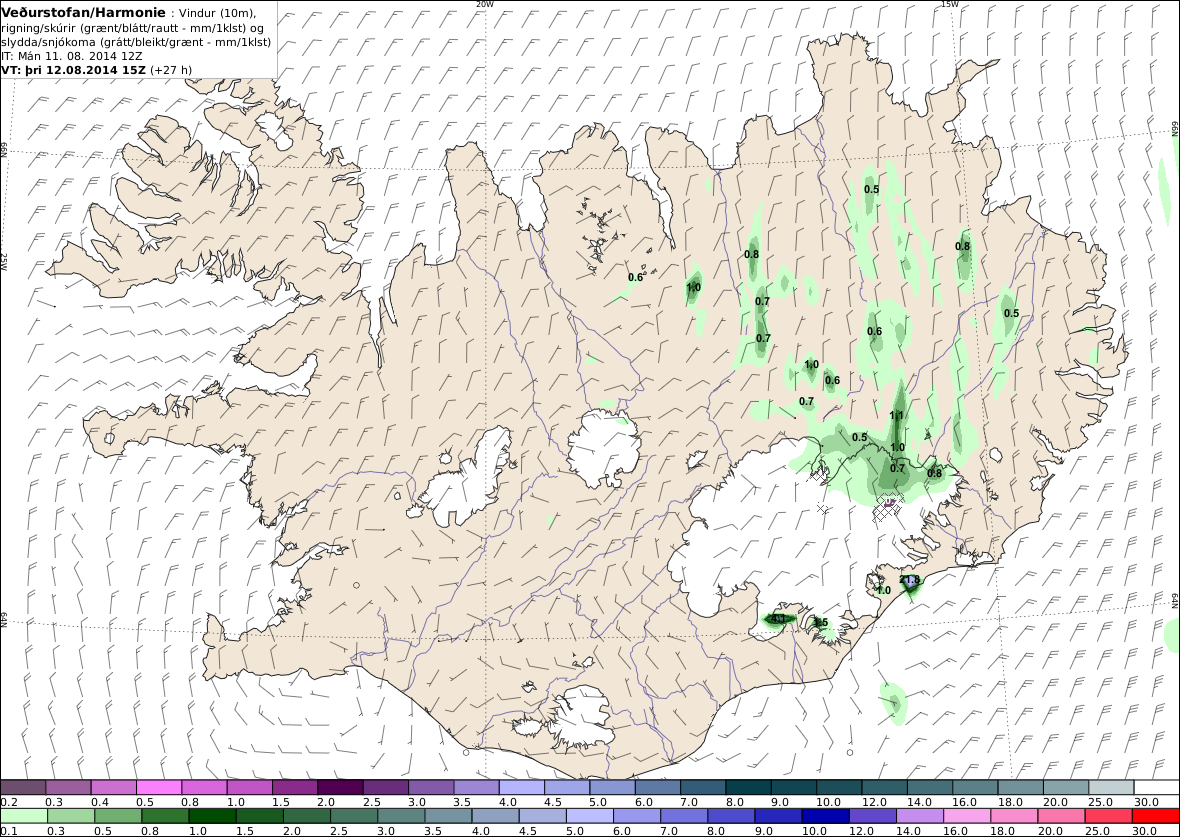Click the legend label '0.1' in bottom row

click(x=8, y=831)
